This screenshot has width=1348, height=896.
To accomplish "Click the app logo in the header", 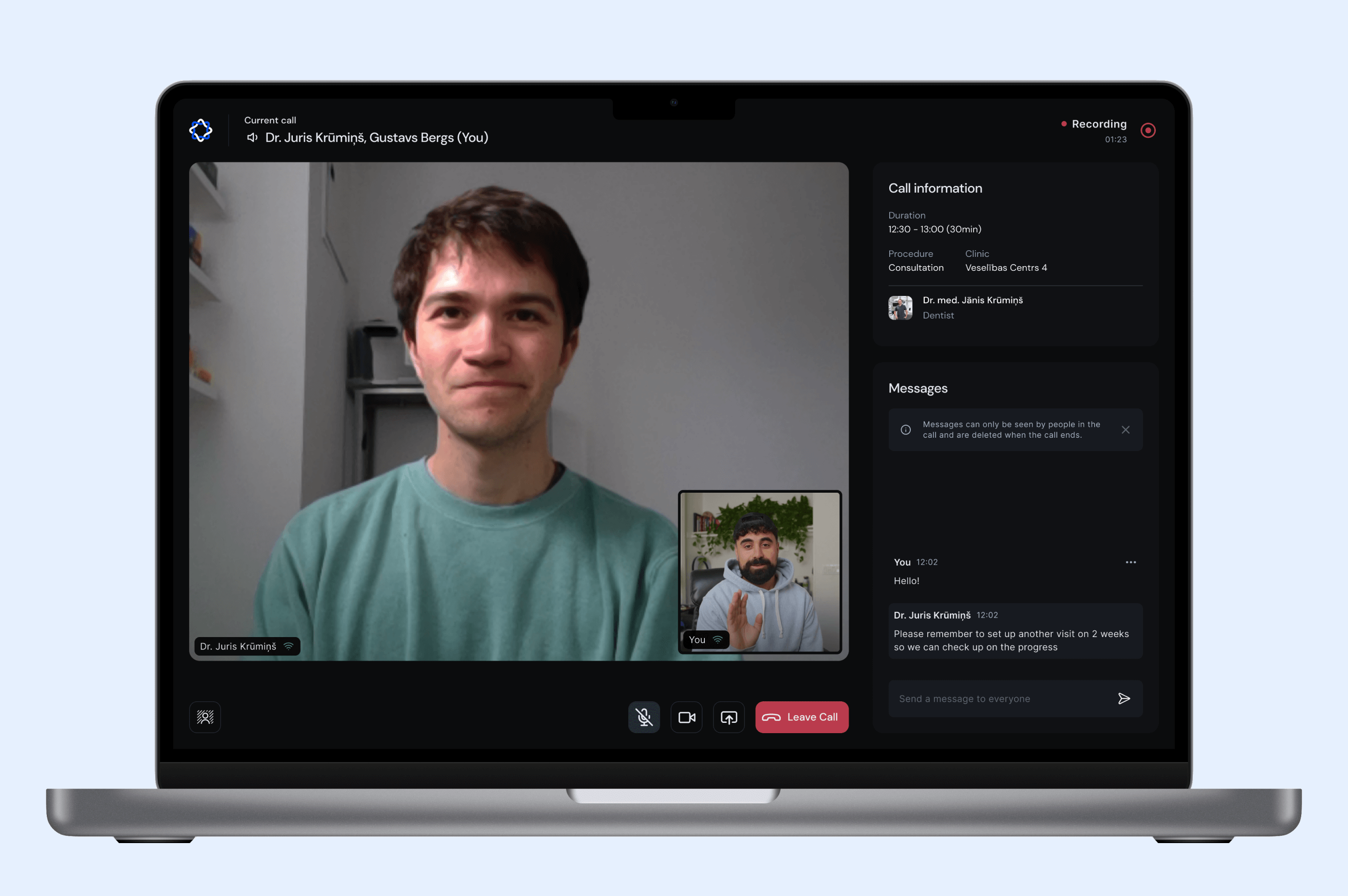I will coord(200,130).
